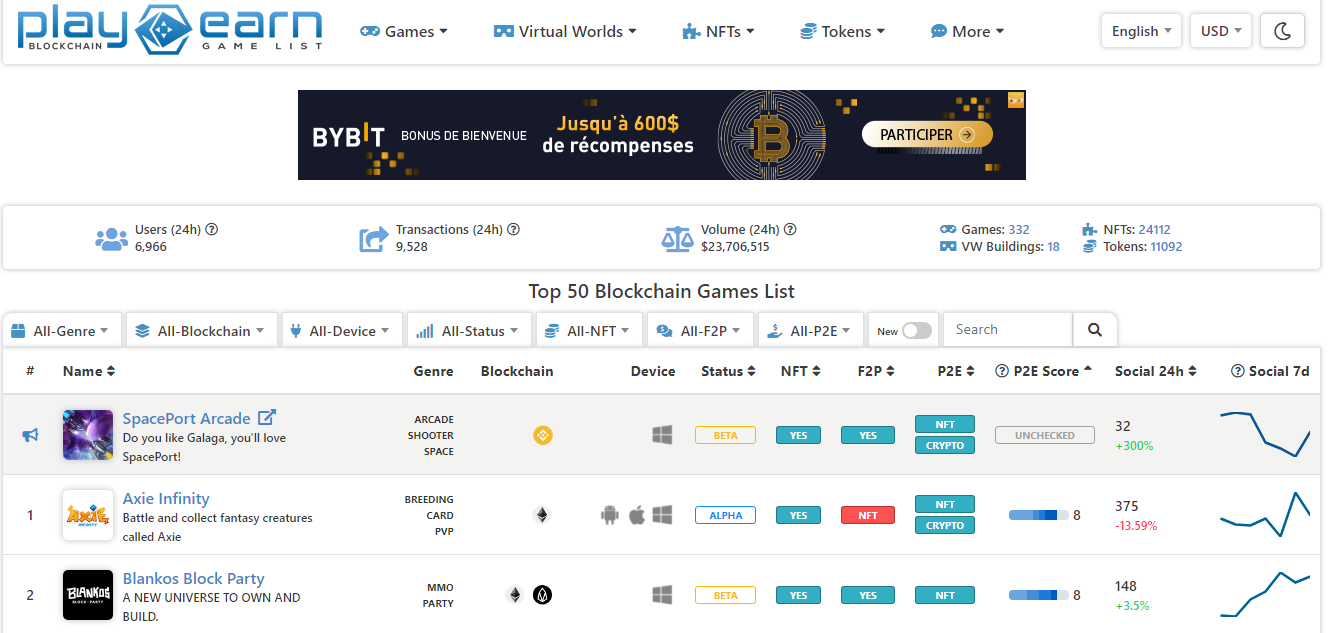Image resolution: width=1334 pixels, height=633 pixels.
Task: Click the Tokens count 11092 link
Action: pyautogui.click(x=1166, y=247)
